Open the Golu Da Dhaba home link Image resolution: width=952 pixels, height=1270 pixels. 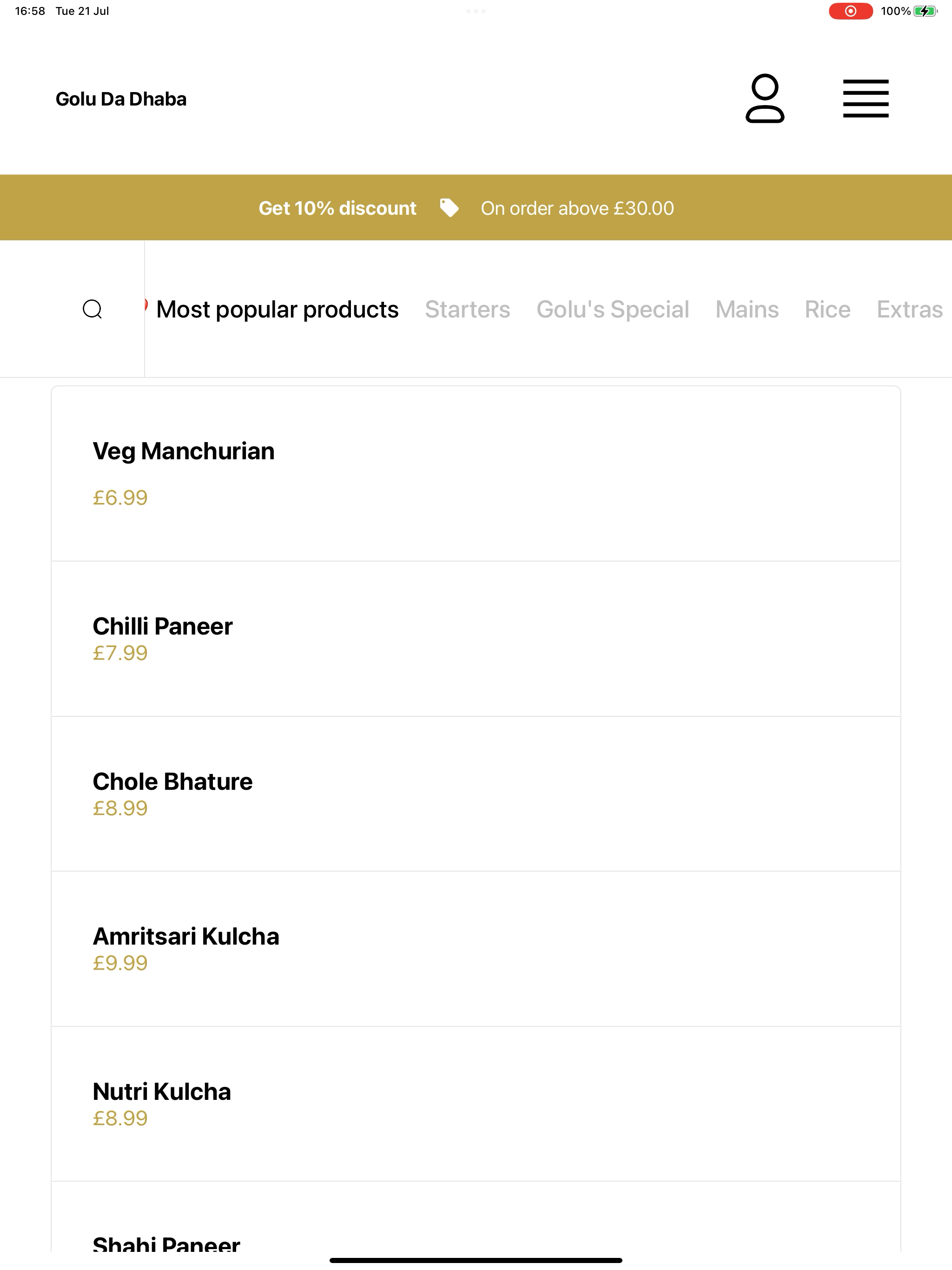point(121,99)
